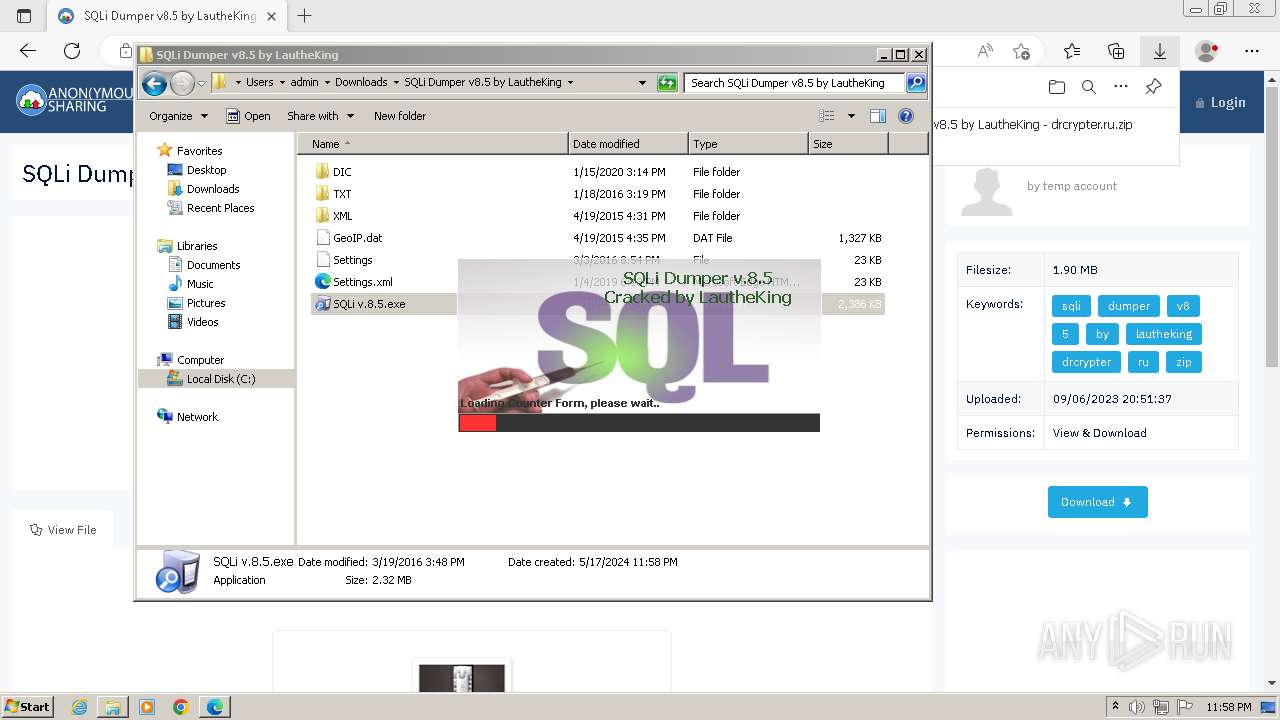Click the blue Download button

[1097, 502]
